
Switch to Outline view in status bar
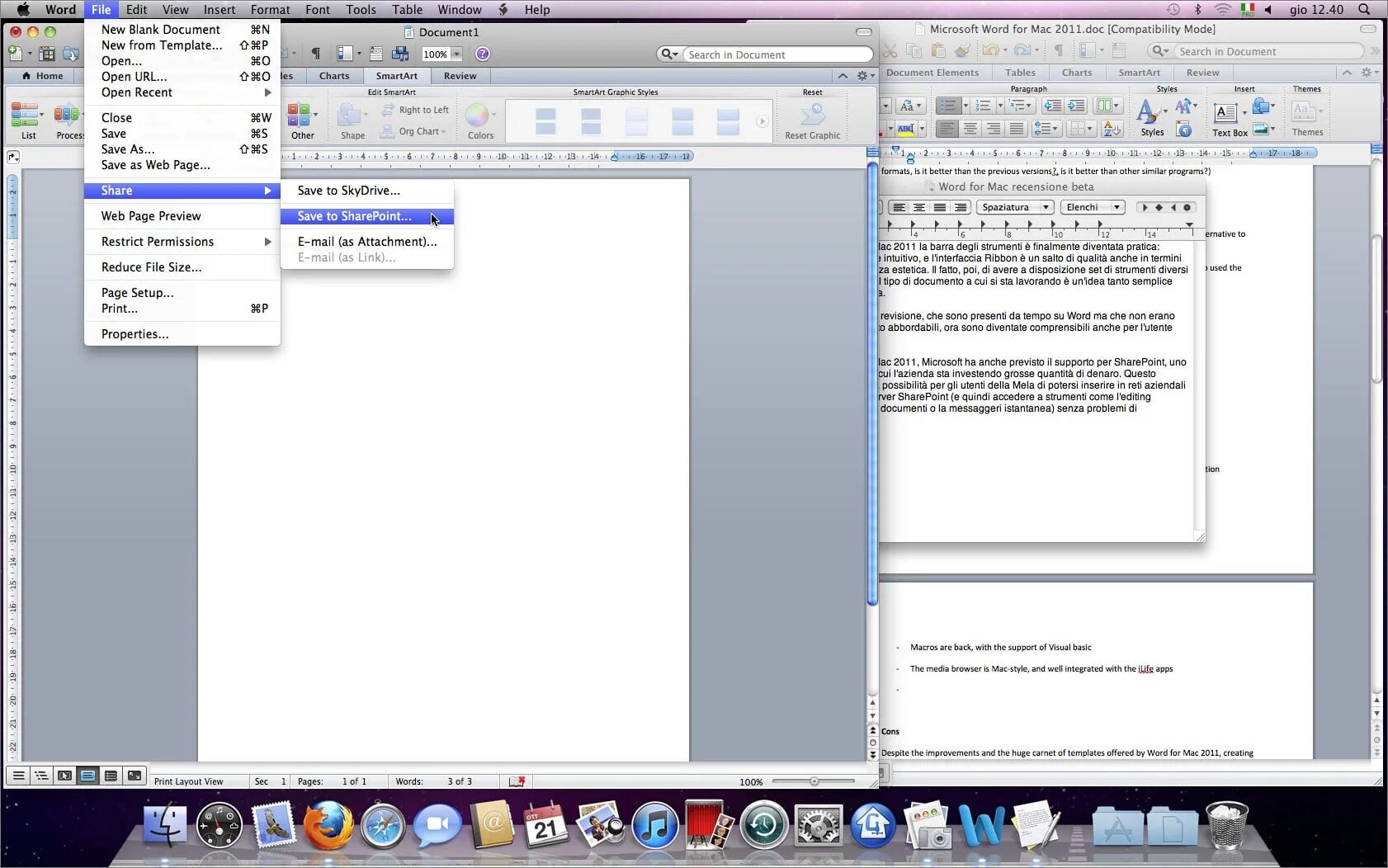point(41,776)
